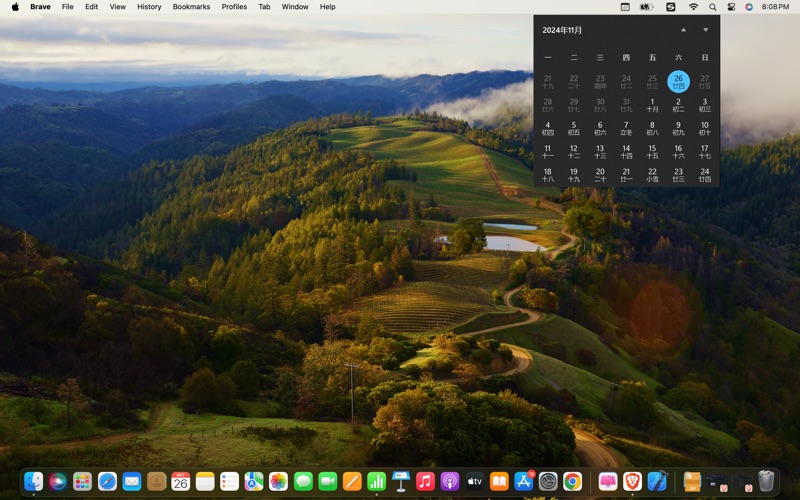Open Spotlight search magnifier icon
The width and height of the screenshot is (800, 500).
point(712,7)
